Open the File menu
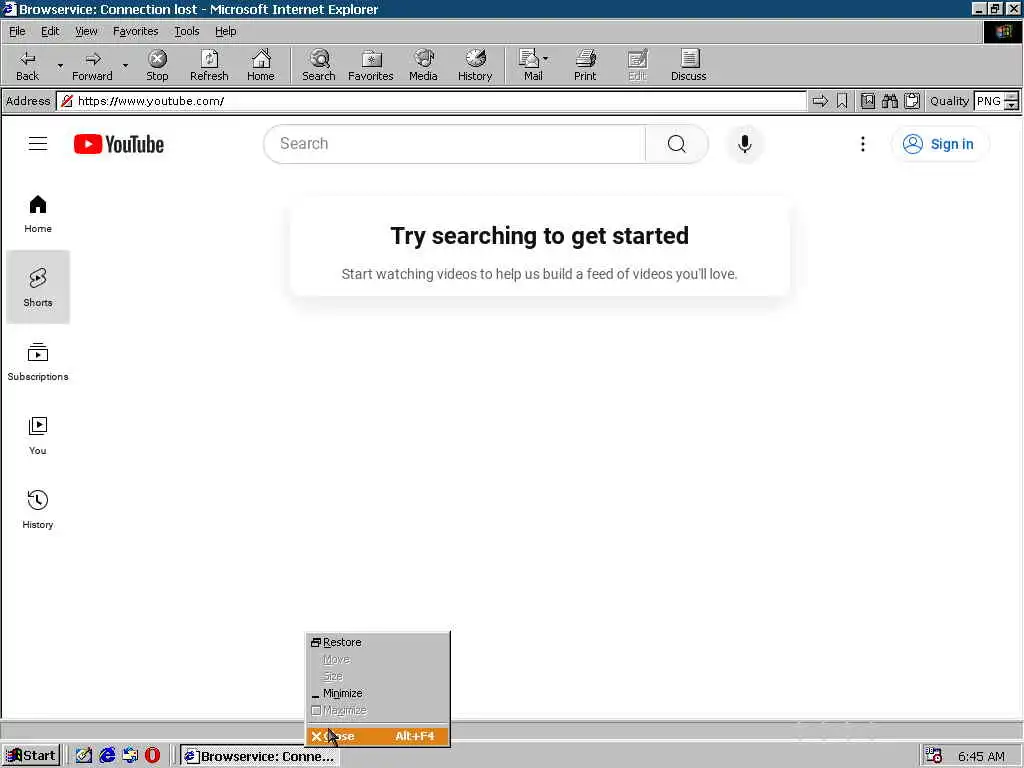This screenshot has height=768, width=1024. pos(17,31)
